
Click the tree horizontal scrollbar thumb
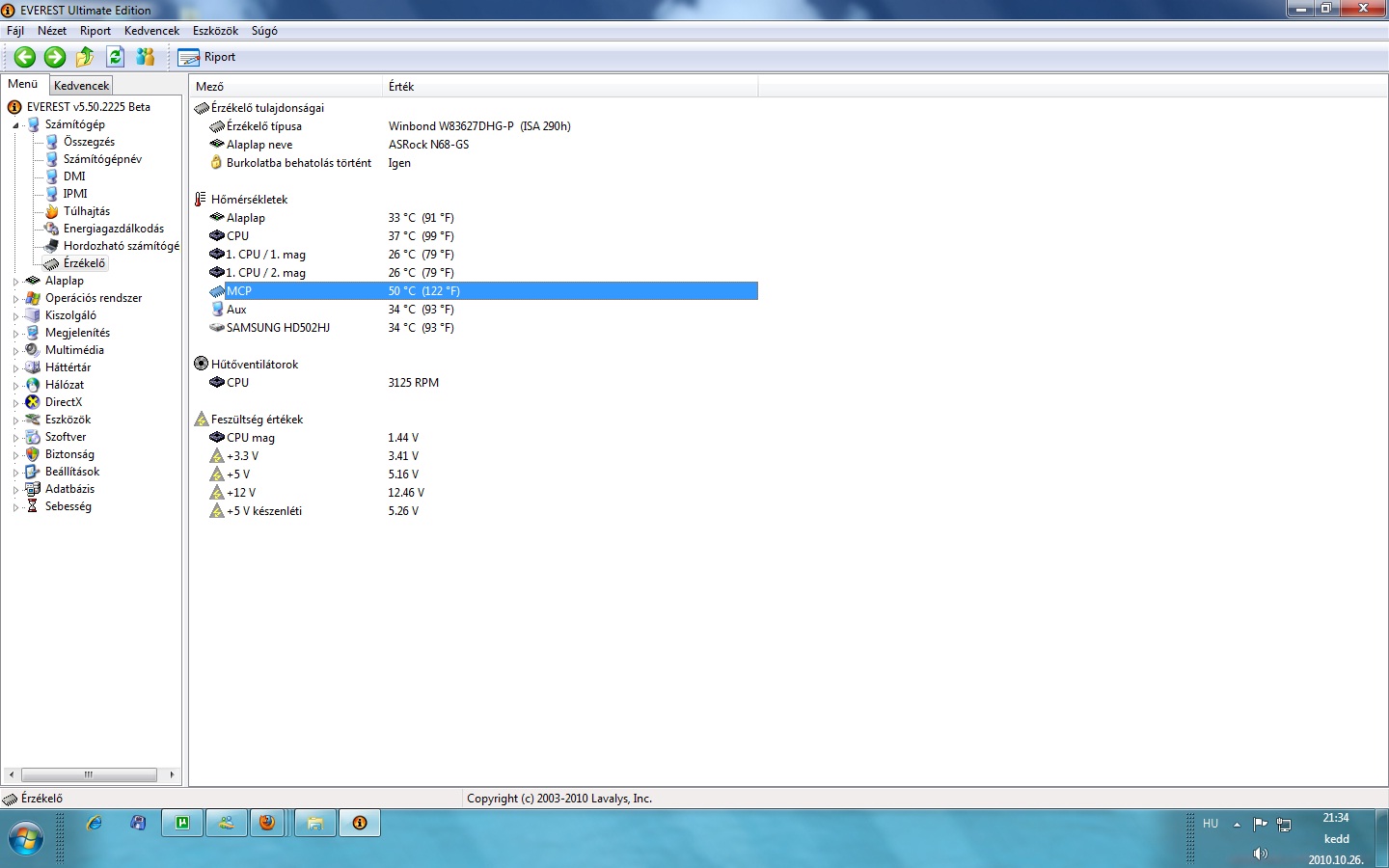tap(89, 774)
